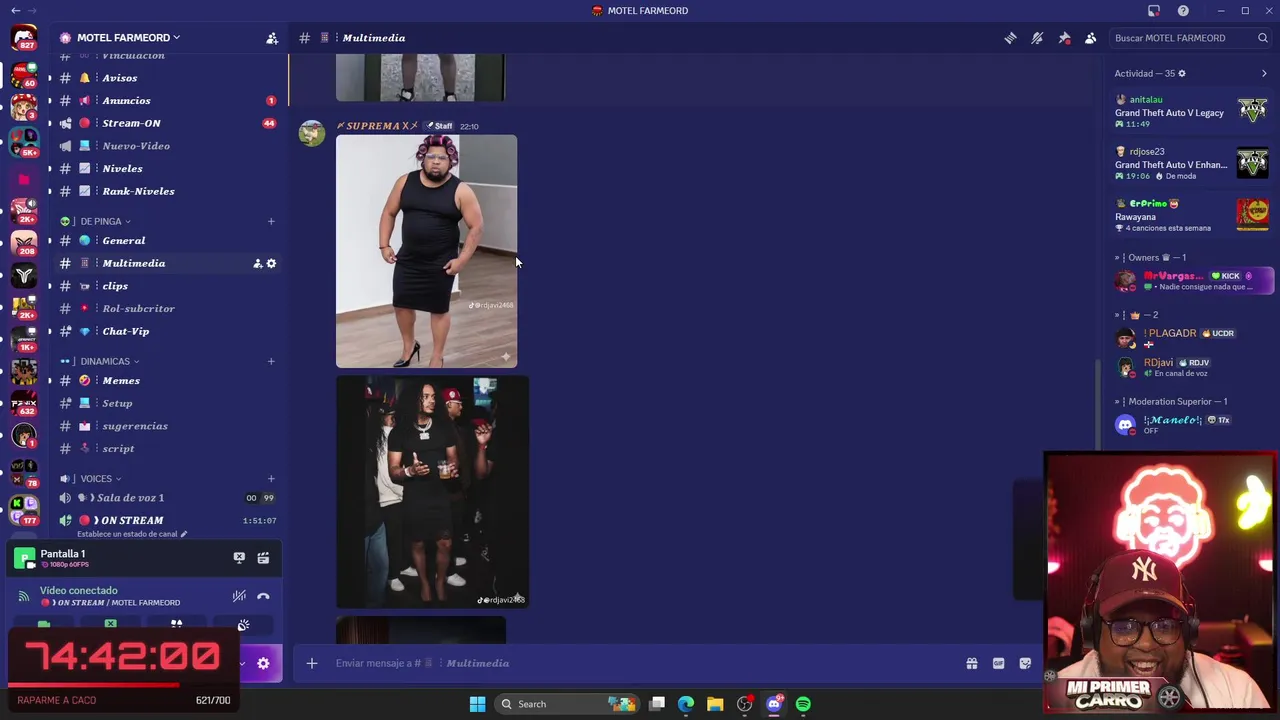Click the plus attach button in message bar
Image resolution: width=1280 pixels, height=720 pixels.
(312, 663)
